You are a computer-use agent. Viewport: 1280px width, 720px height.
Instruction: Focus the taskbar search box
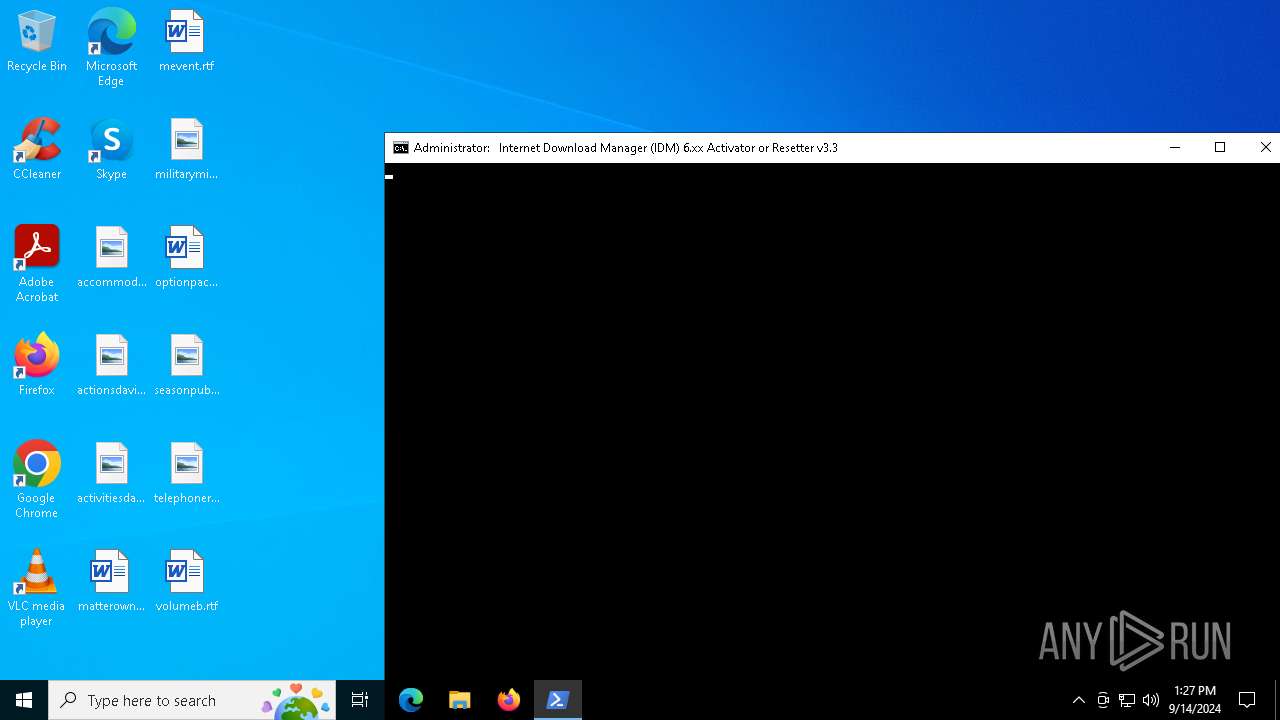coord(193,700)
